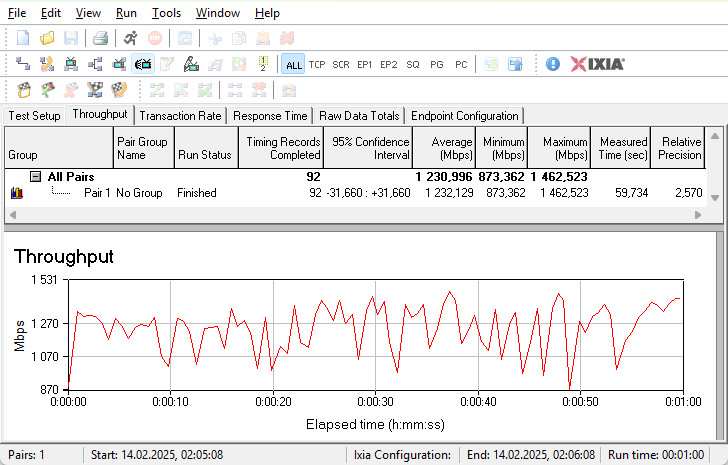This screenshot has width=728, height=465.
Task: Toggle the SQ grouping button
Action: pyautogui.click(x=413, y=65)
